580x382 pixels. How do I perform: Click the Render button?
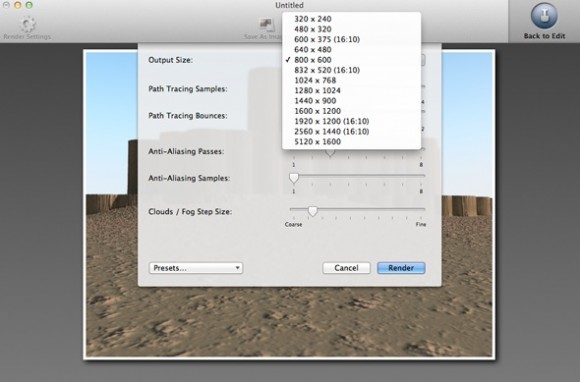click(401, 268)
